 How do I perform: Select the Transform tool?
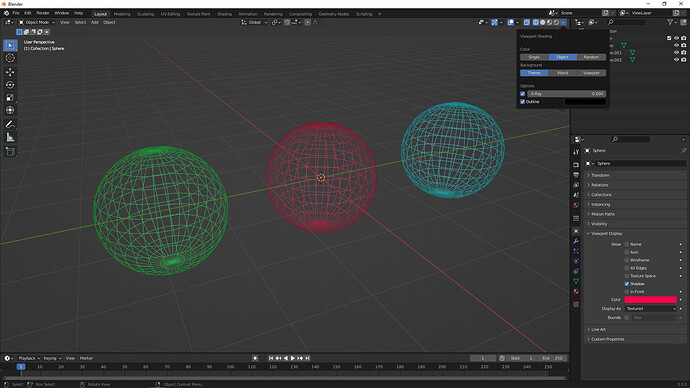tap(10, 110)
